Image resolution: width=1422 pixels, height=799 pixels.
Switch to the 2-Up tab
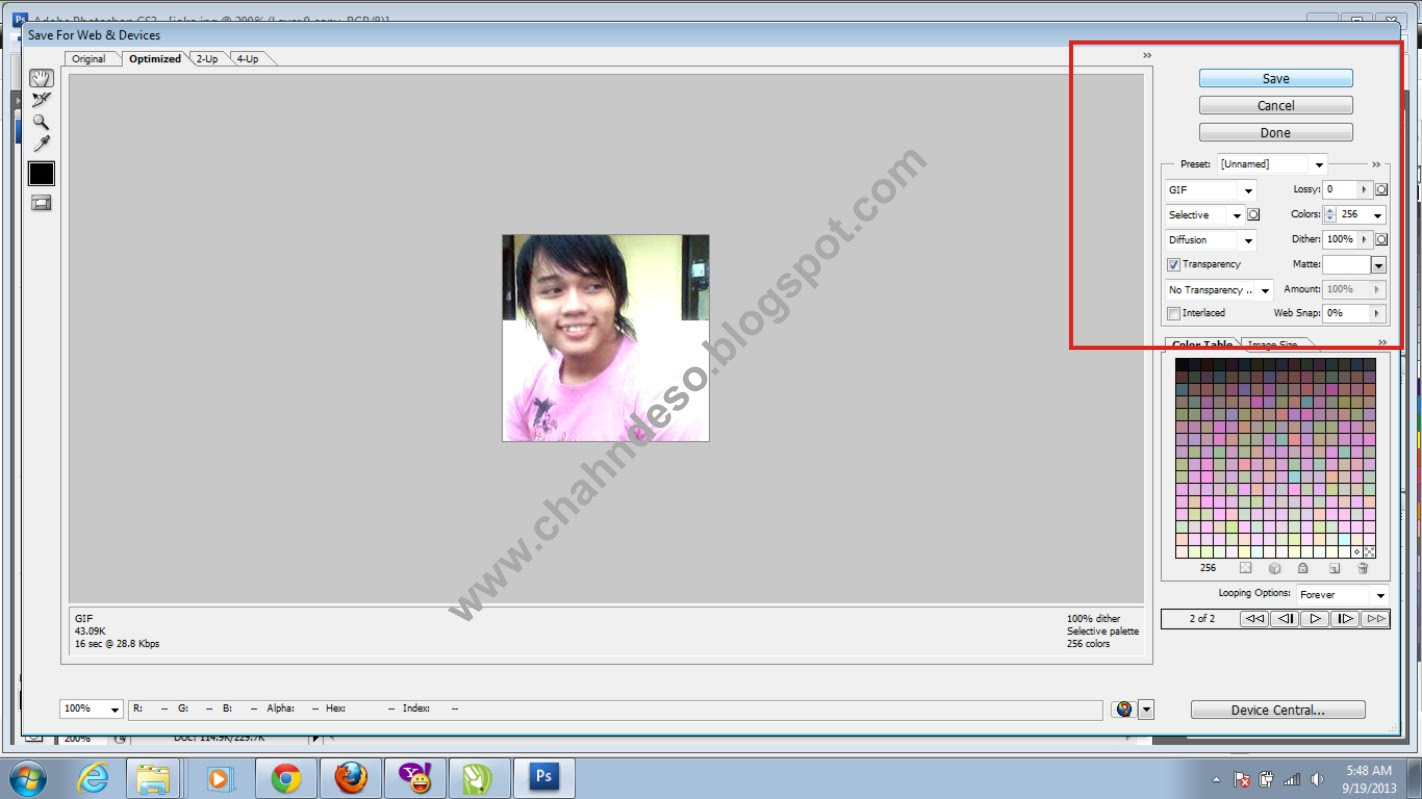[x=207, y=59]
